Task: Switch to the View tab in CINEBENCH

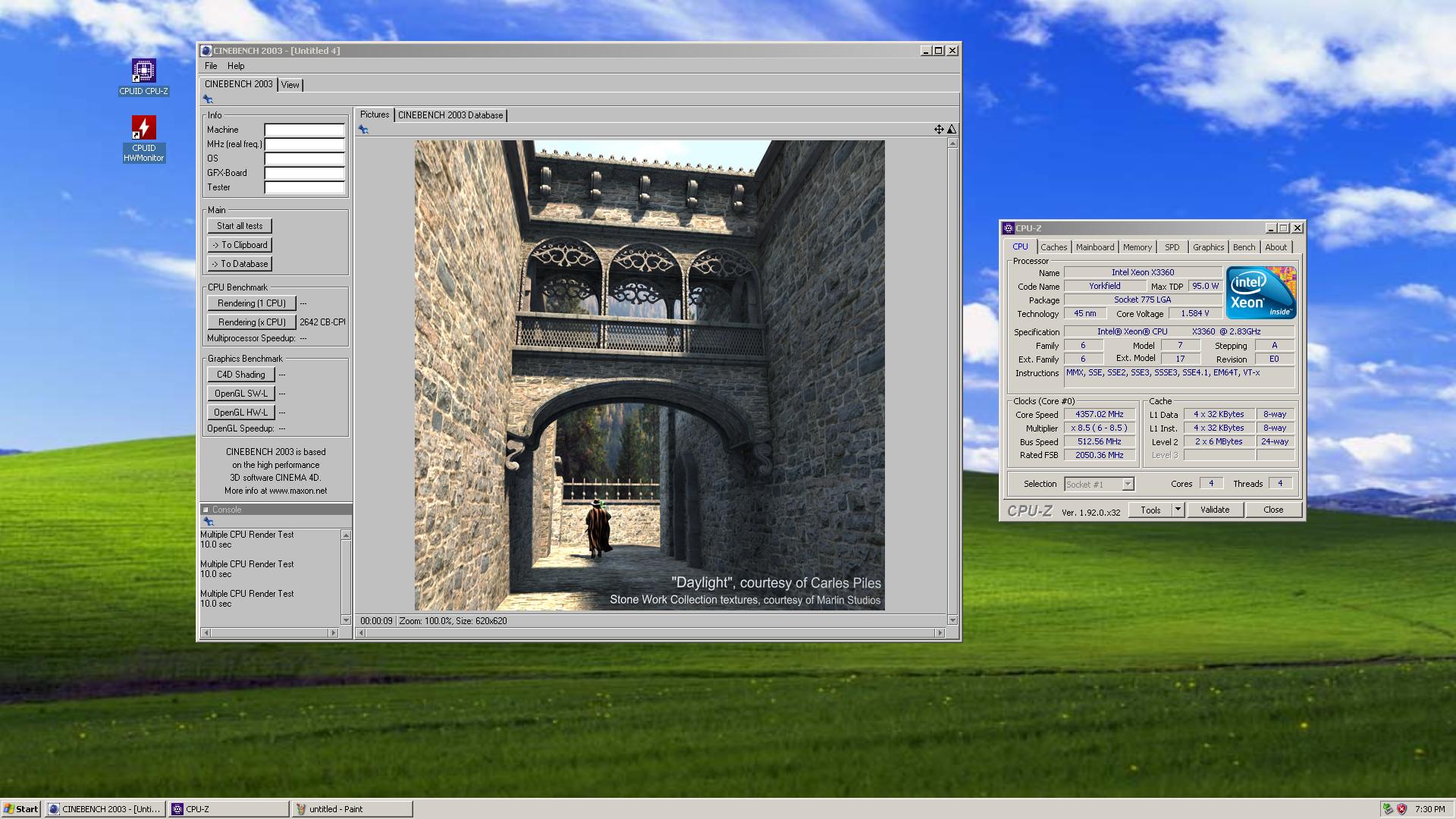Action: pos(290,85)
